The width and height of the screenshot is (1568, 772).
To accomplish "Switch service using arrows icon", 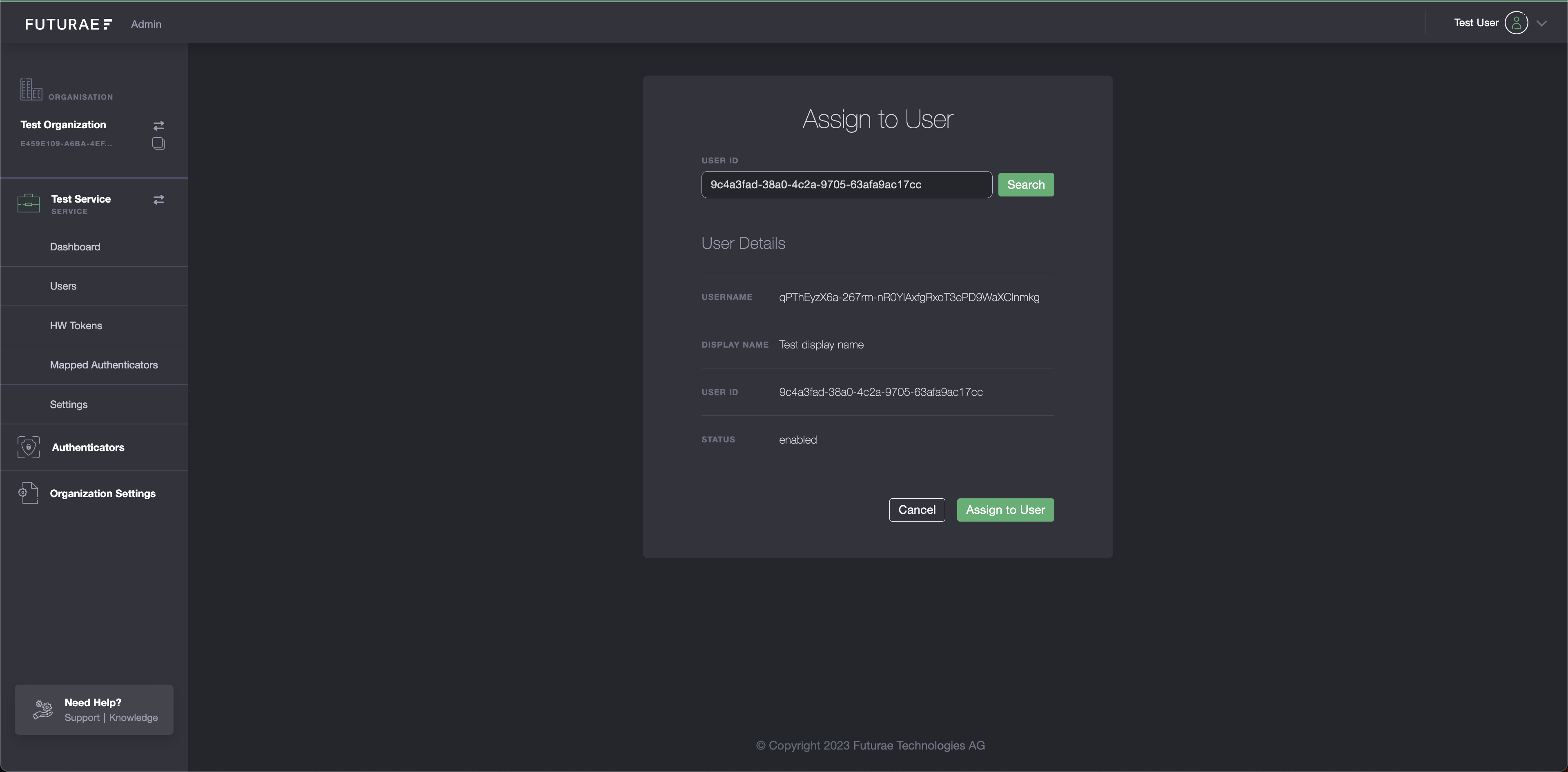I will (158, 200).
